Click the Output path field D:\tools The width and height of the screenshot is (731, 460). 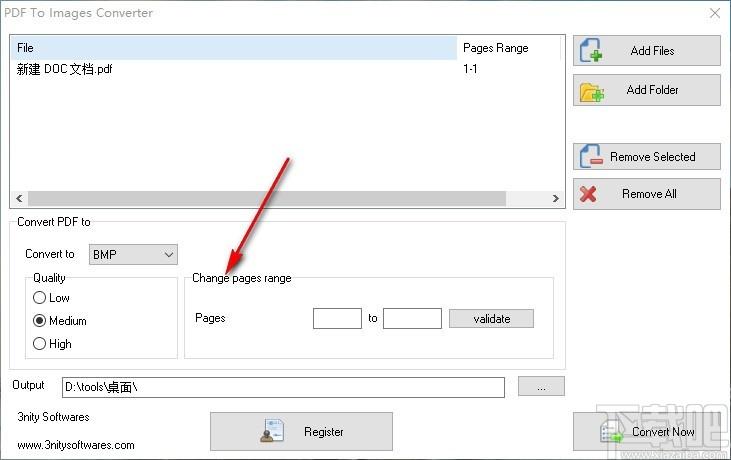(x=283, y=387)
